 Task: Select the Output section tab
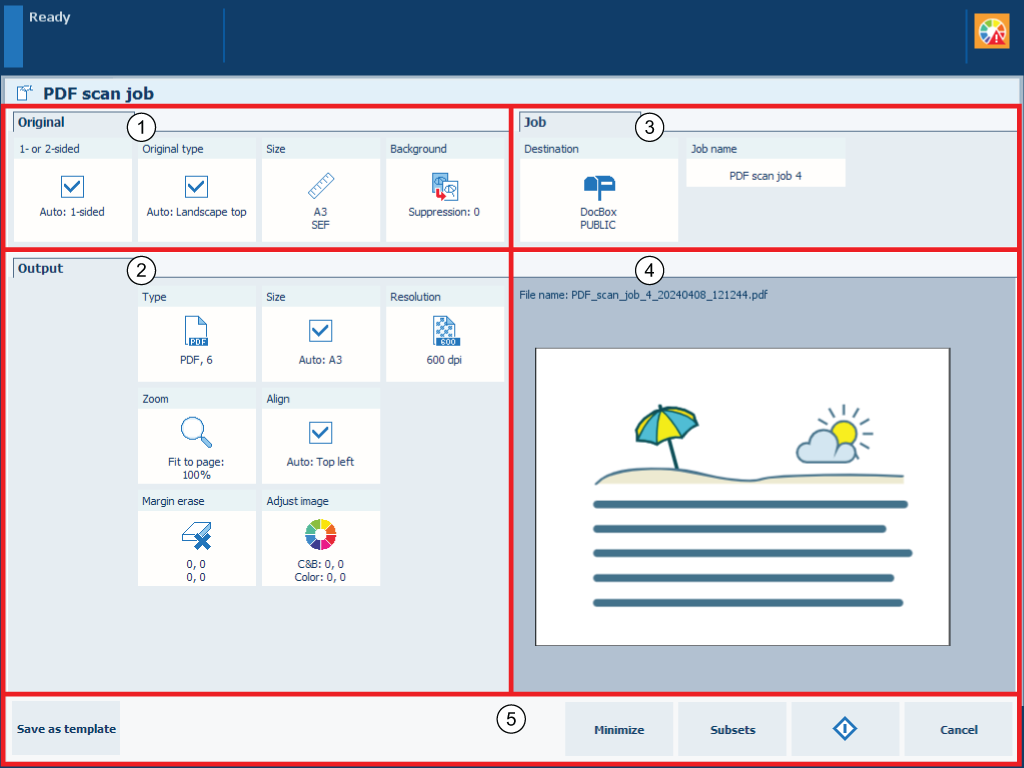40,268
